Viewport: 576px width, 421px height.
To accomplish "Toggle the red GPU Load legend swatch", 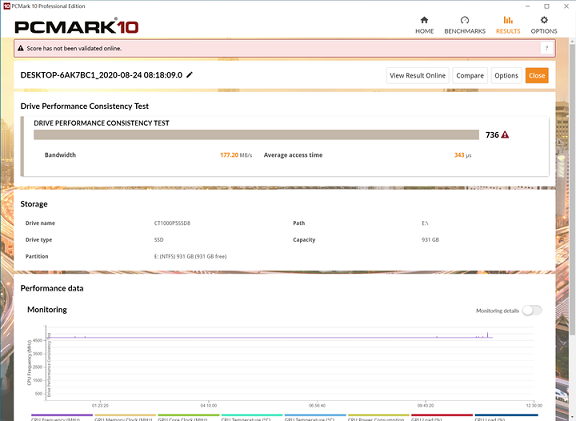I will click(442, 415).
